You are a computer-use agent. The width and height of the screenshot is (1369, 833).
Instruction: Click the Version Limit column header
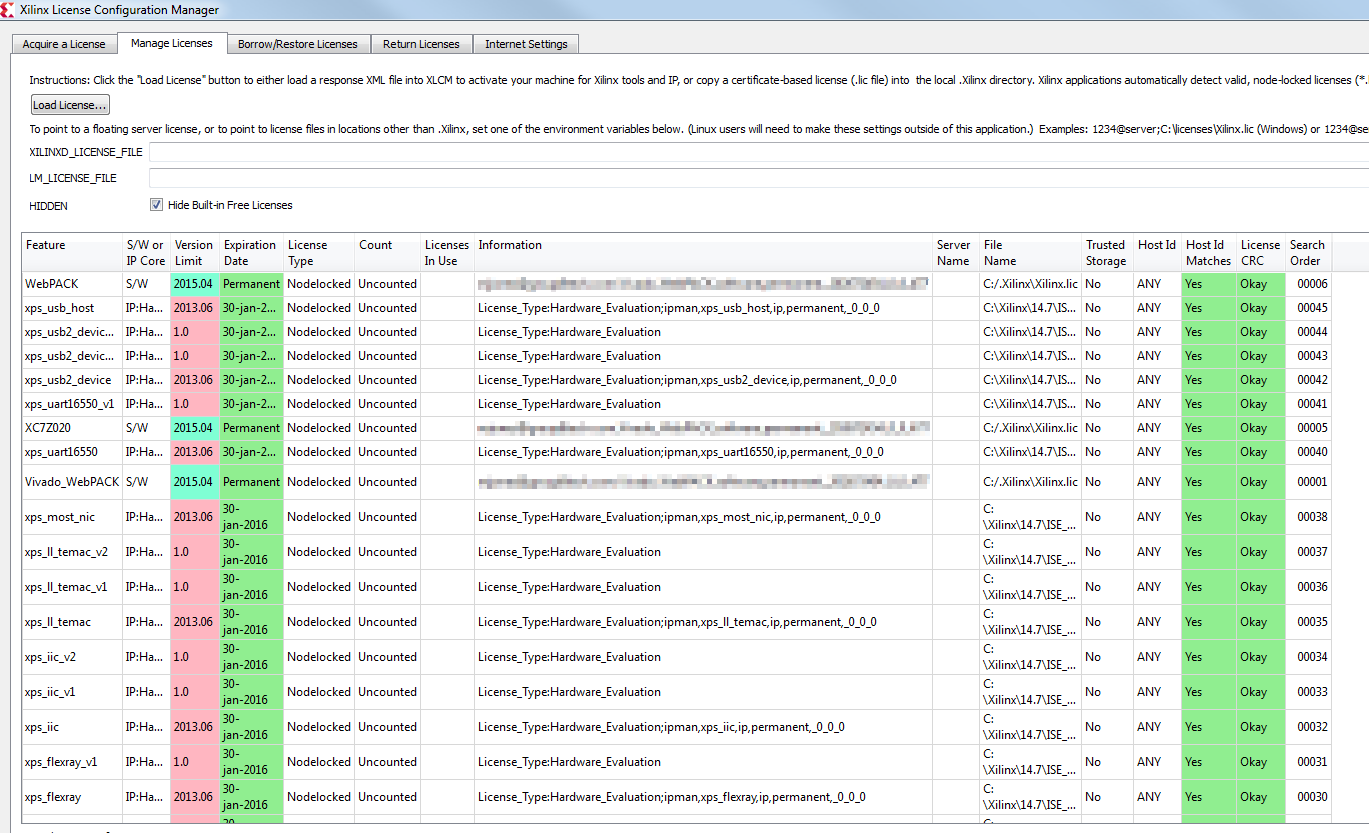tap(194, 252)
